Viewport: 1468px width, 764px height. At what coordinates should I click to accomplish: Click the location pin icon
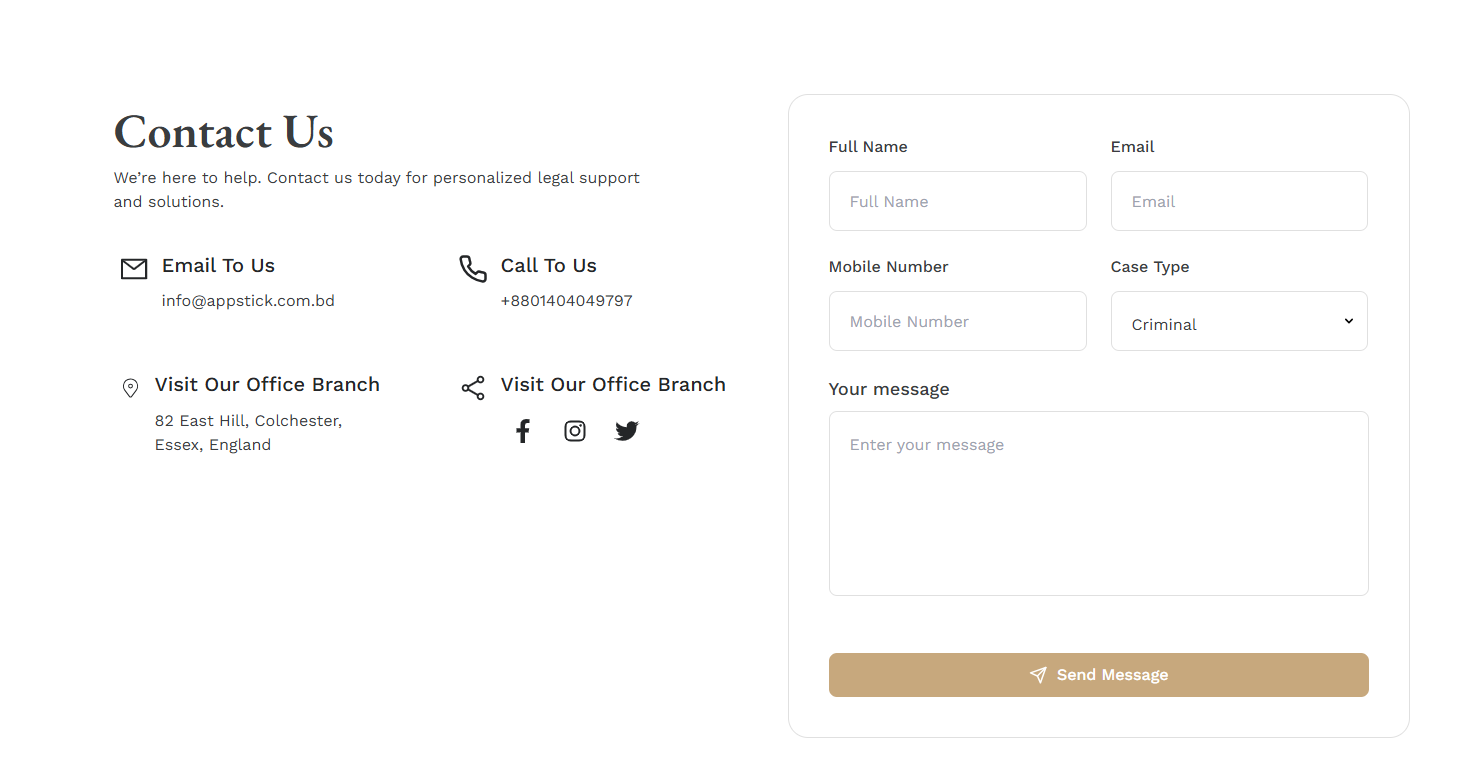coord(130,388)
